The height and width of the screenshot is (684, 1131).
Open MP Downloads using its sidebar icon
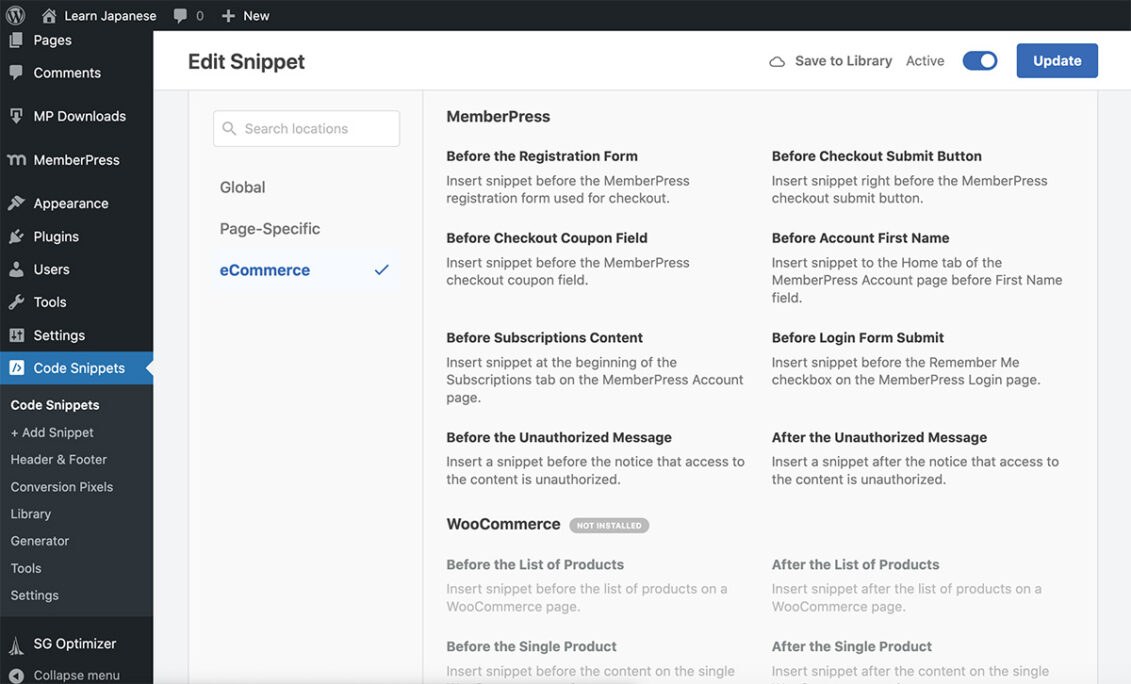[x=17, y=116]
